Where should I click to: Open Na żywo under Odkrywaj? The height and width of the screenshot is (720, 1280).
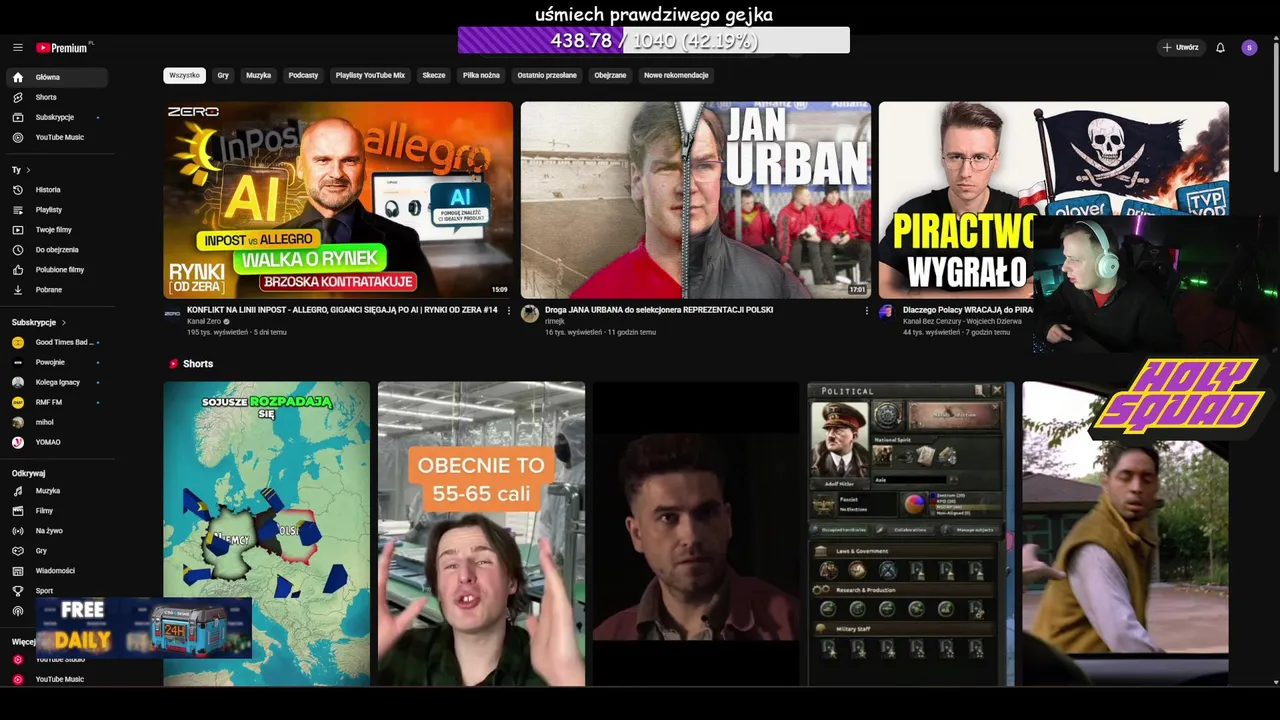coord(57,530)
